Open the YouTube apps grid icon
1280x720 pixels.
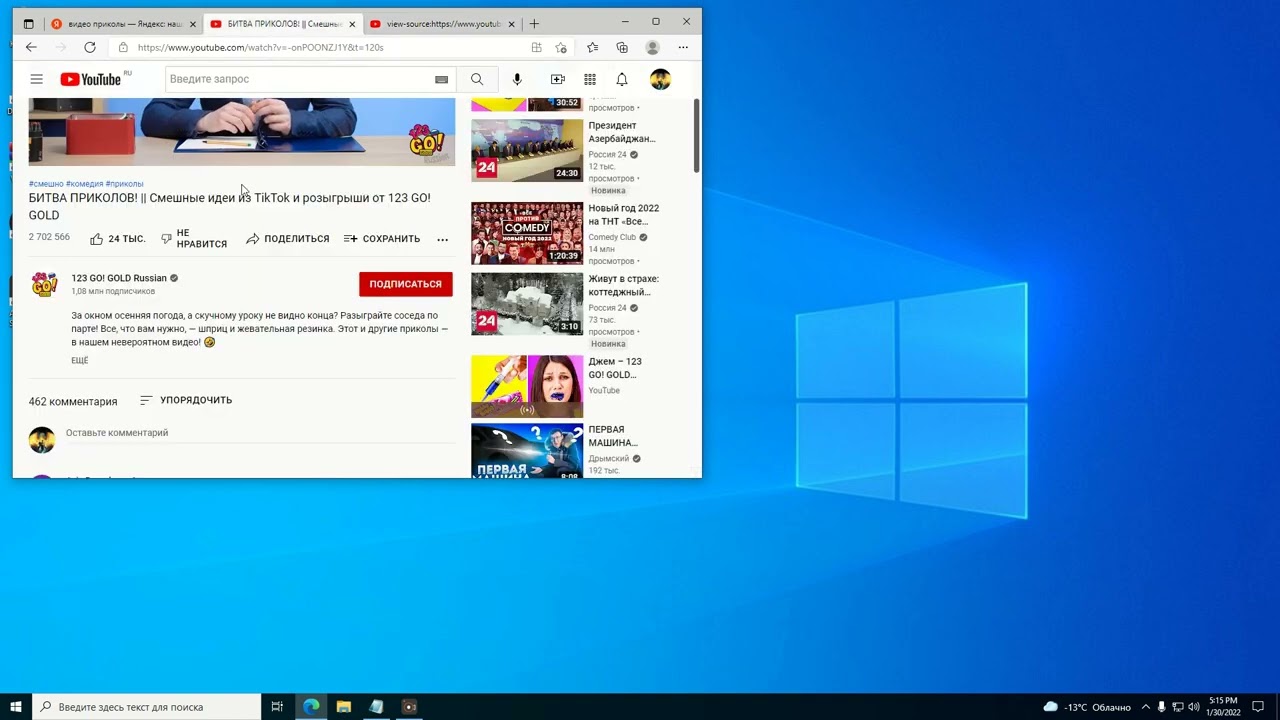point(590,79)
